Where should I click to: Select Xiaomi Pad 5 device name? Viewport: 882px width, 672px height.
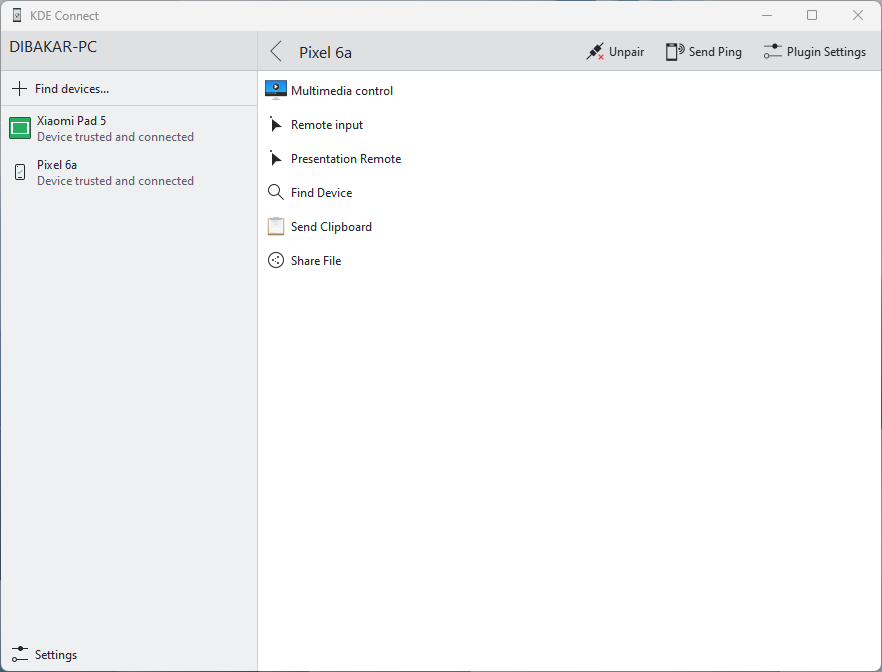tap(71, 121)
